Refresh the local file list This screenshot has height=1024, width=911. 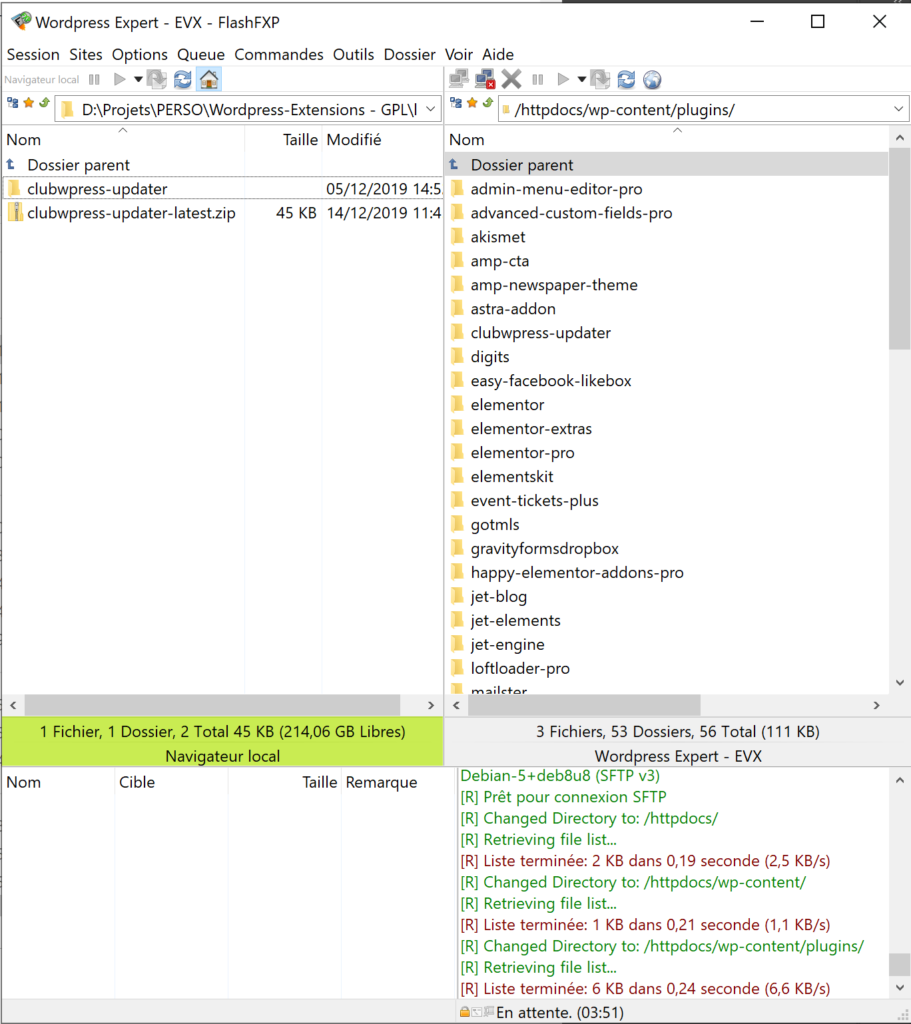183,80
